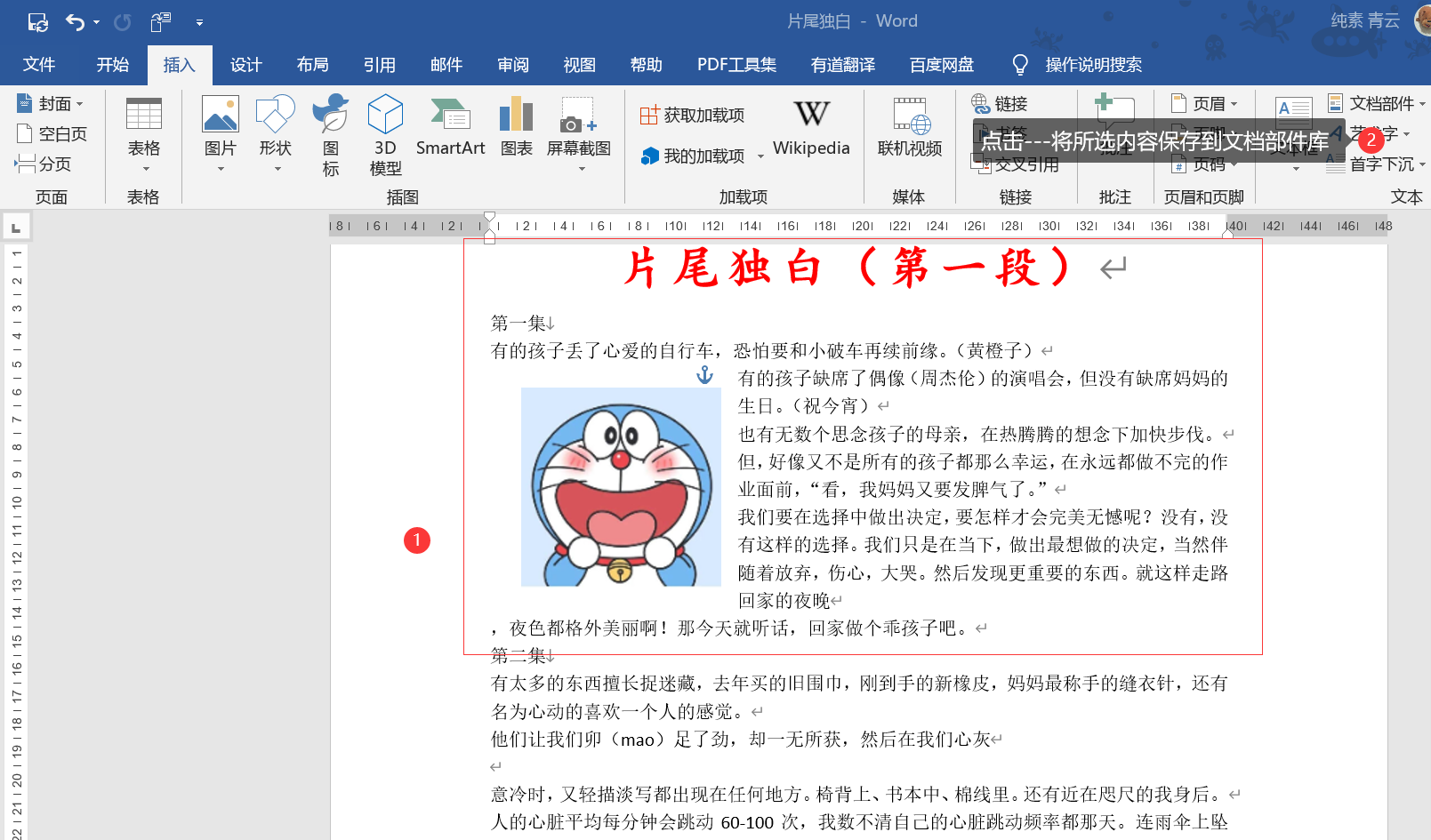Click the image anchor icon in document
The image size is (1431, 840).
tap(704, 375)
